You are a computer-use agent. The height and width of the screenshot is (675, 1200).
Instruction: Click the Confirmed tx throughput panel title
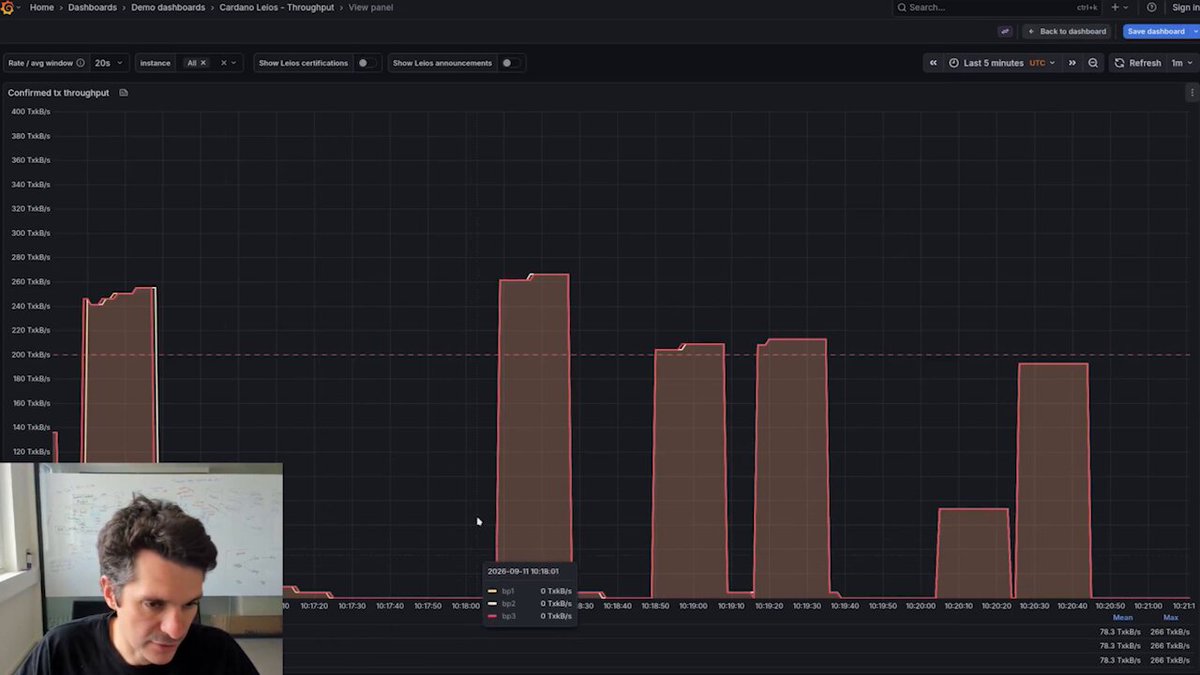(x=58, y=93)
